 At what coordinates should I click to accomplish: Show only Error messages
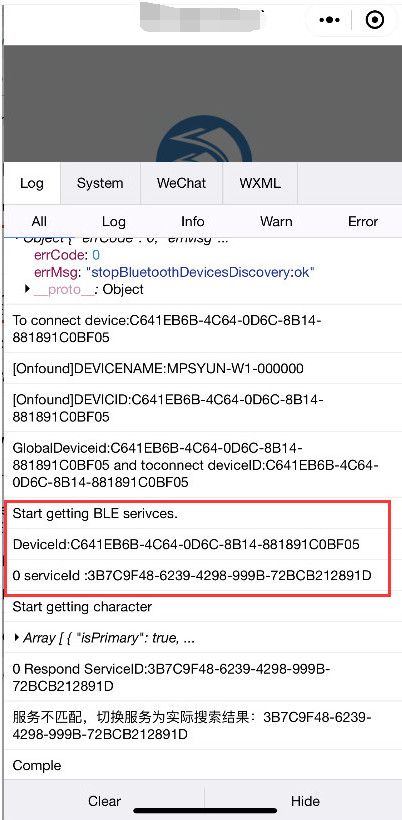click(363, 221)
